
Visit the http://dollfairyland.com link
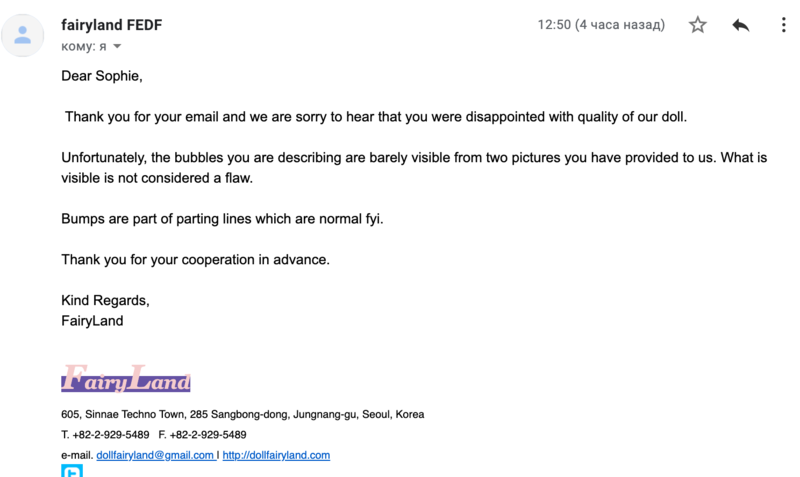pyautogui.click(x=276, y=455)
